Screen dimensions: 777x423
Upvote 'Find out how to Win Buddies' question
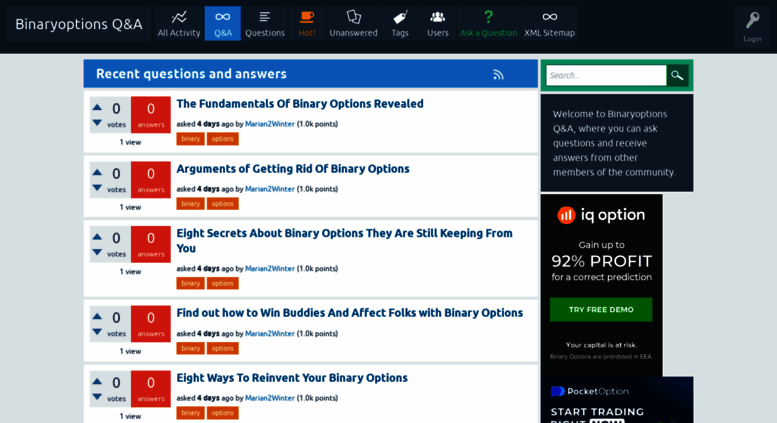[x=97, y=317]
